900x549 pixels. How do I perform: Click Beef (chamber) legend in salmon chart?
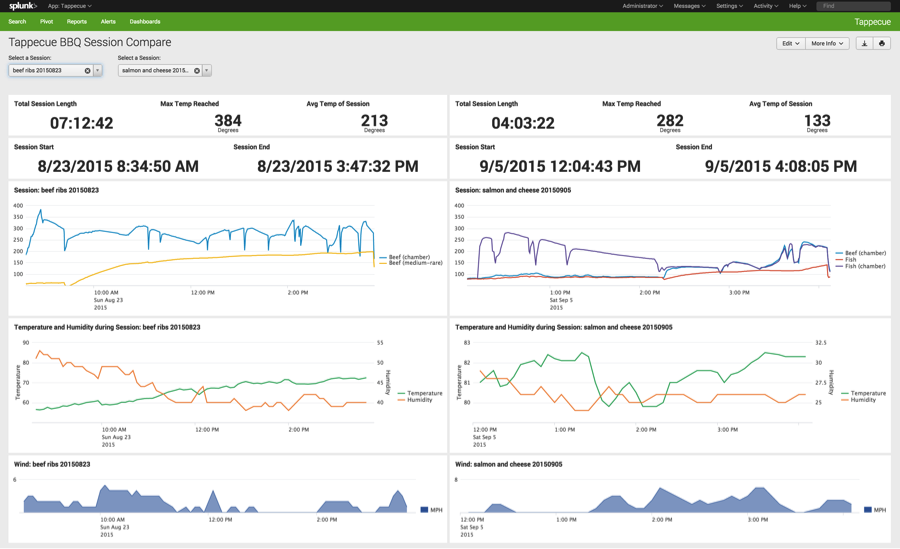tap(861, 253)
